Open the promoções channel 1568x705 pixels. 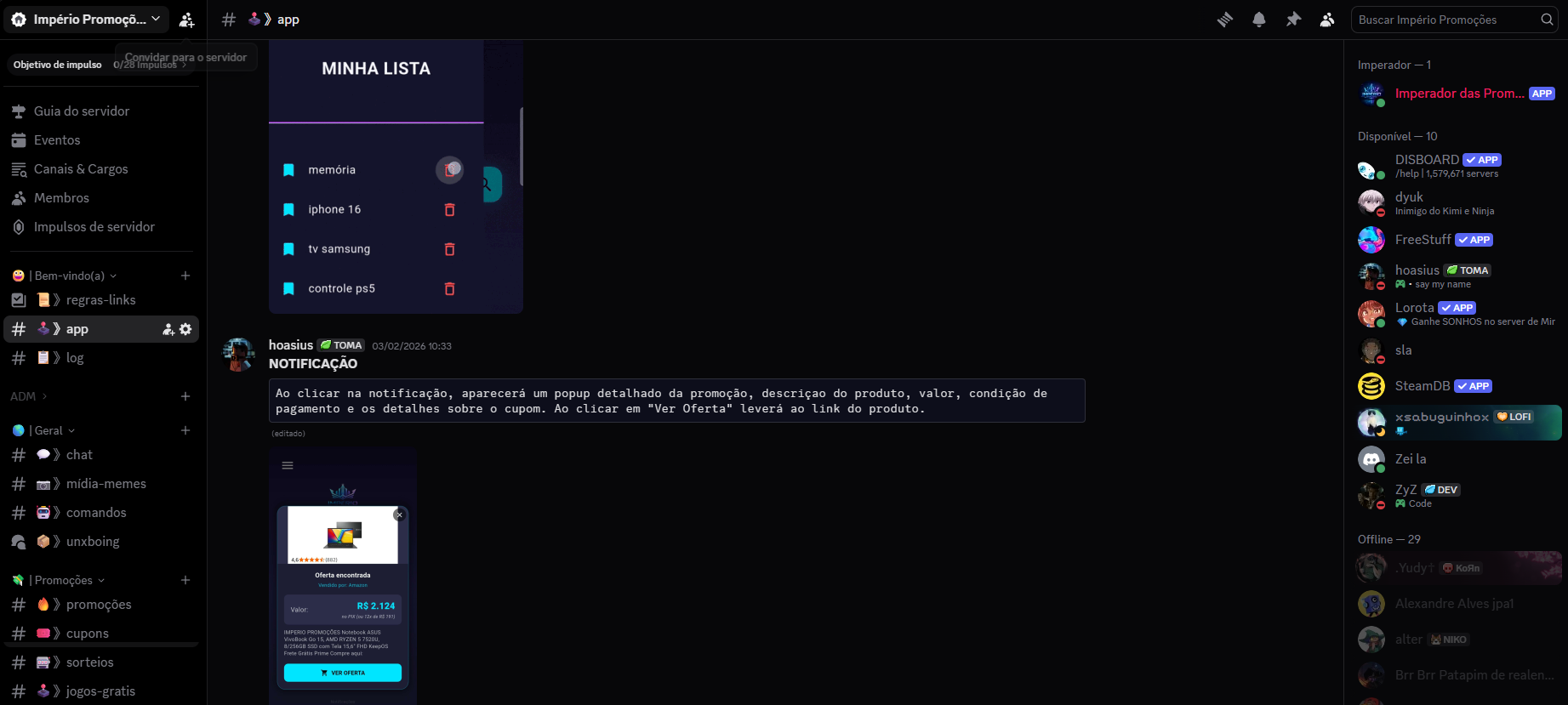[x=101, y=605]
